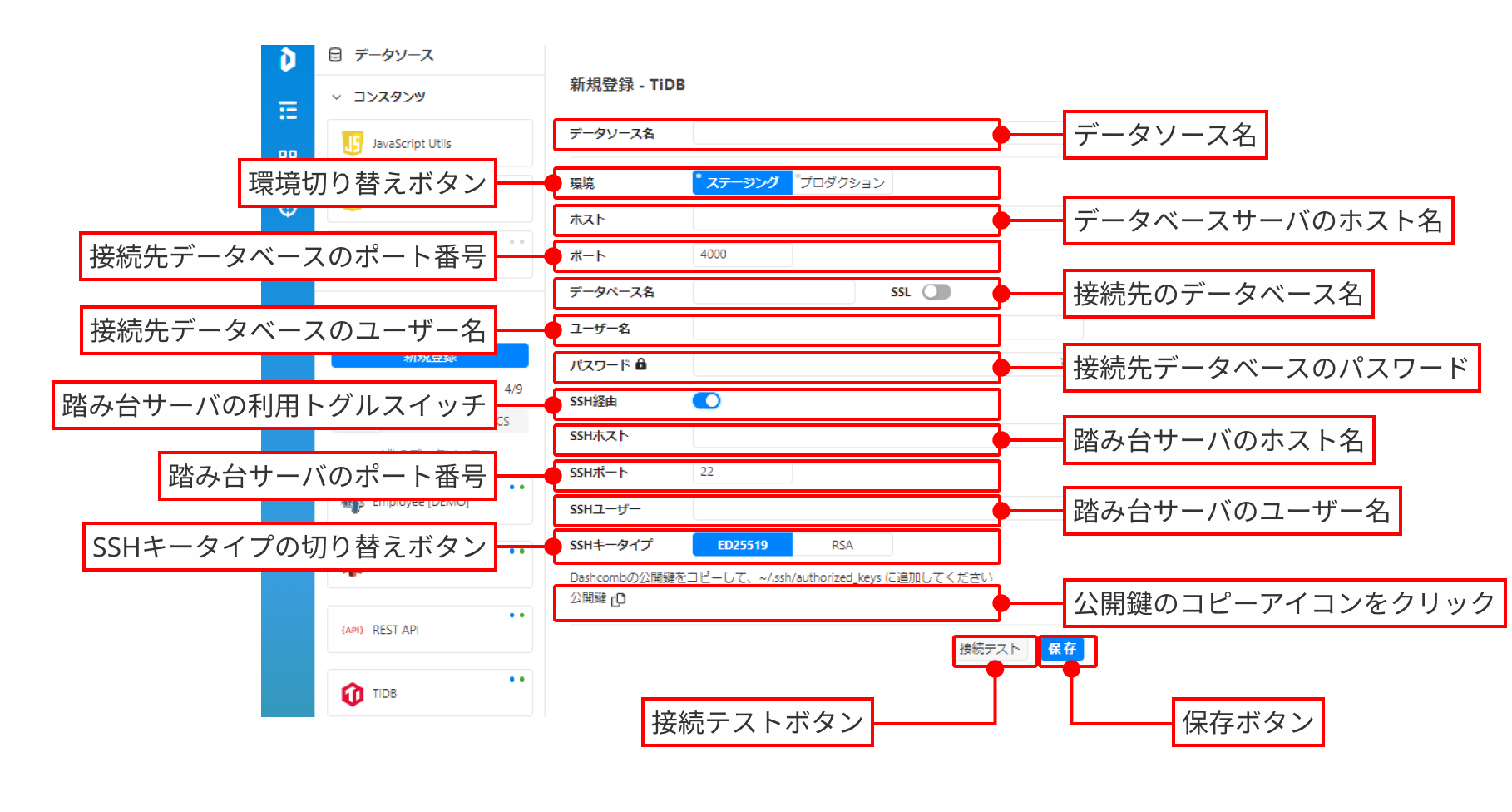The width and height of the screenshot is (1512, 812).
Task: Choose ED25519 as SSH key type
Action: tap(742, 545)
